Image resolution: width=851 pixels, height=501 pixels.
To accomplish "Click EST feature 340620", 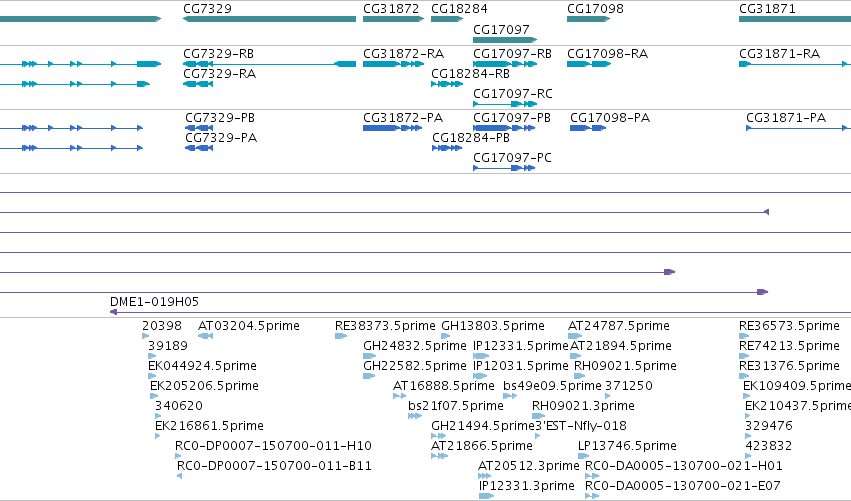I will [x=158, y=416].
